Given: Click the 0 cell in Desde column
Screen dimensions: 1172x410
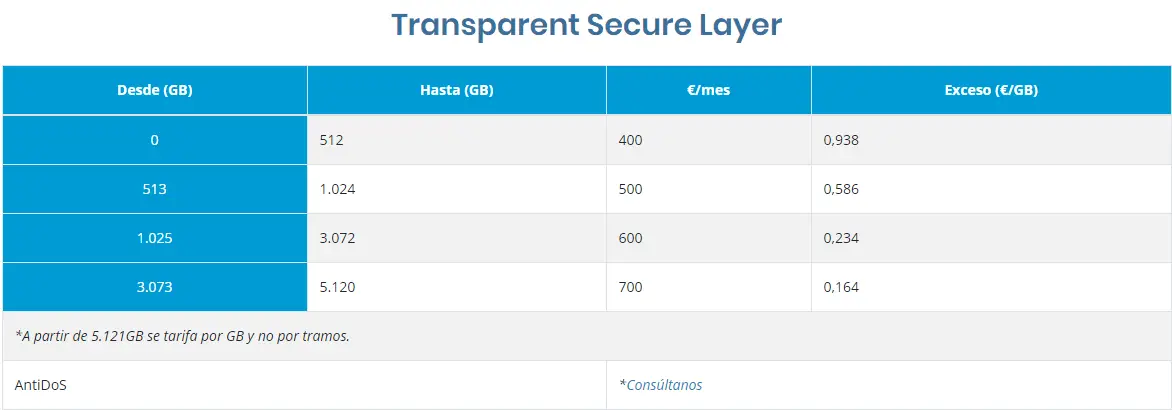Looking at the screenshot, I should (155, 140).
